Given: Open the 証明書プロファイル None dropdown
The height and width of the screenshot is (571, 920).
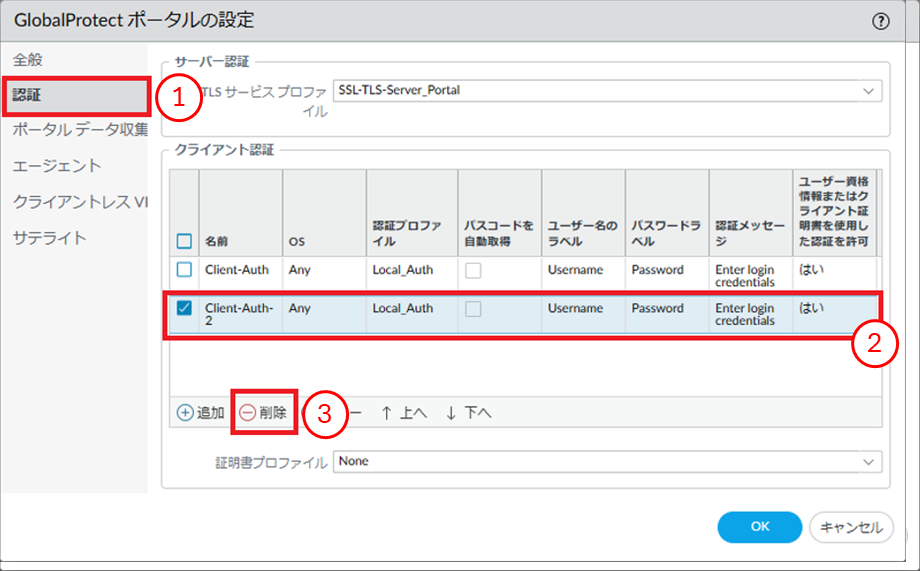Looking at the screenshot, I should point(866,461).
